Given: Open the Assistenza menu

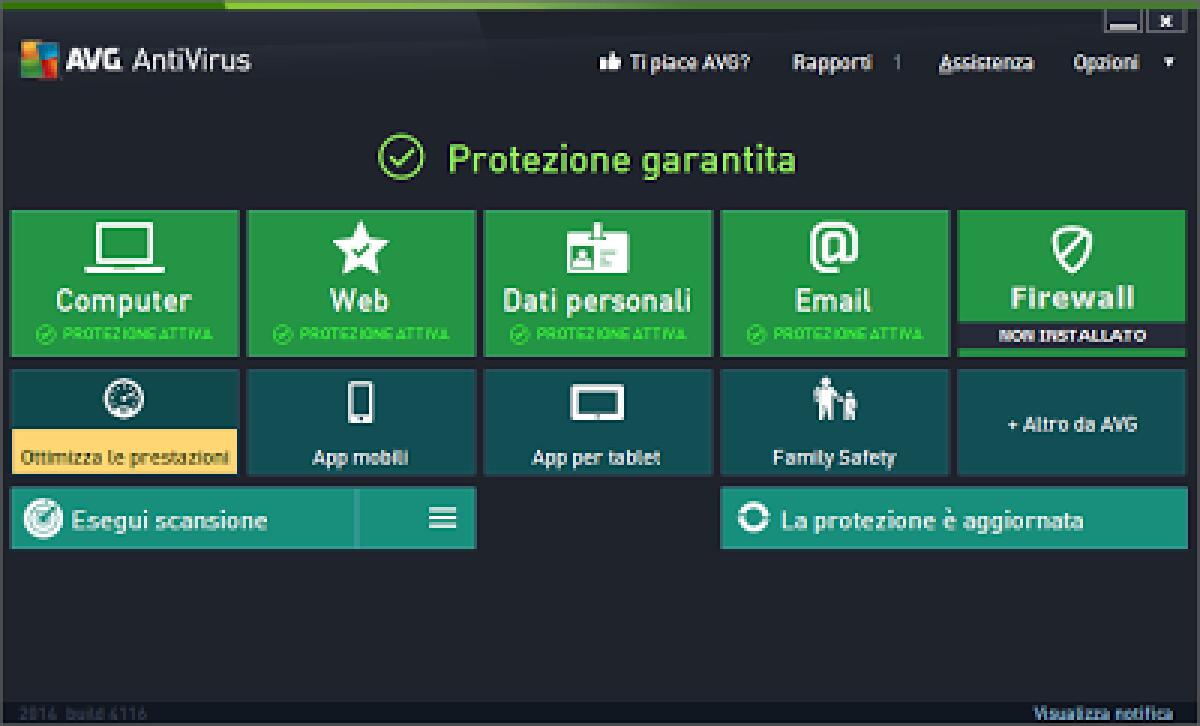Looking at the screenshot, I should point(986,62).
